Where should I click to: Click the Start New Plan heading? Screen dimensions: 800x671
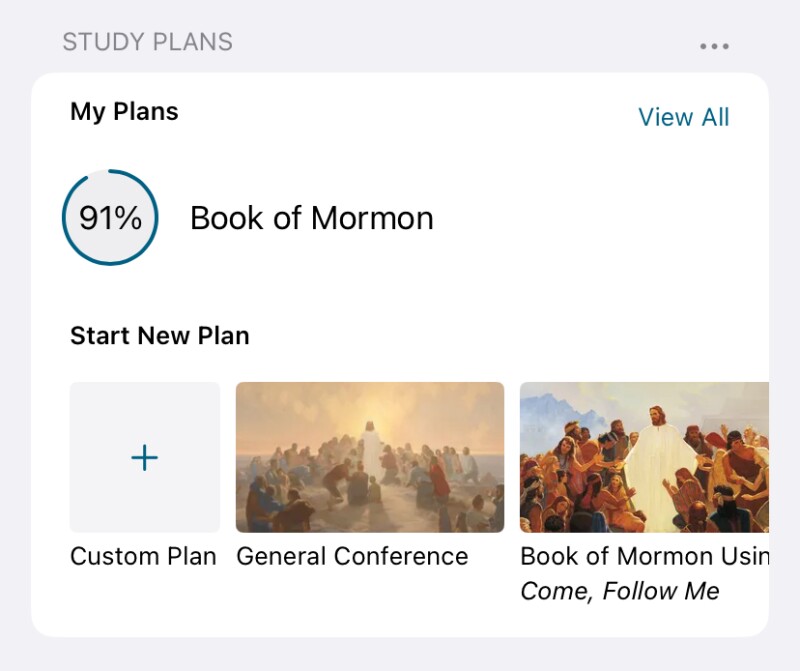click(x=160, y=336)
